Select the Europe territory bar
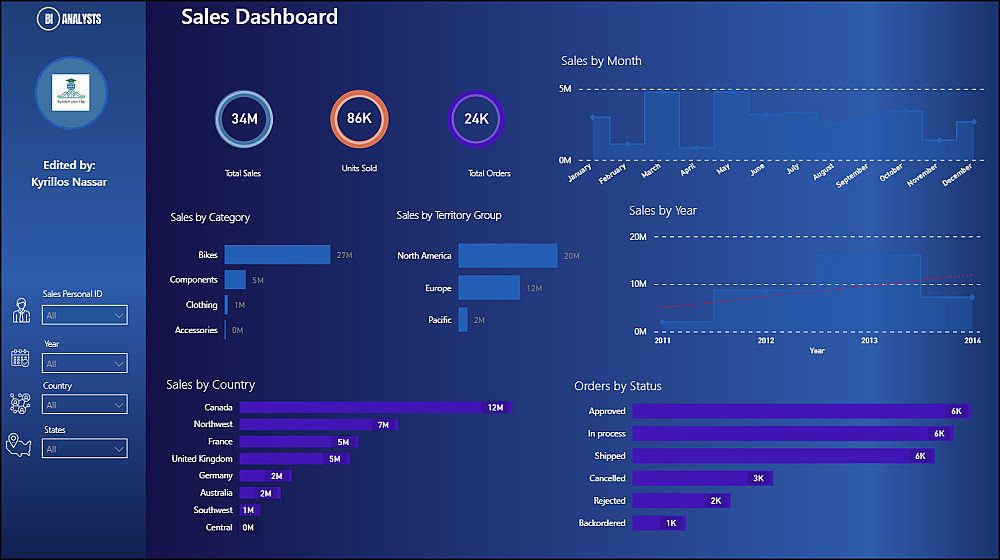 489,288
